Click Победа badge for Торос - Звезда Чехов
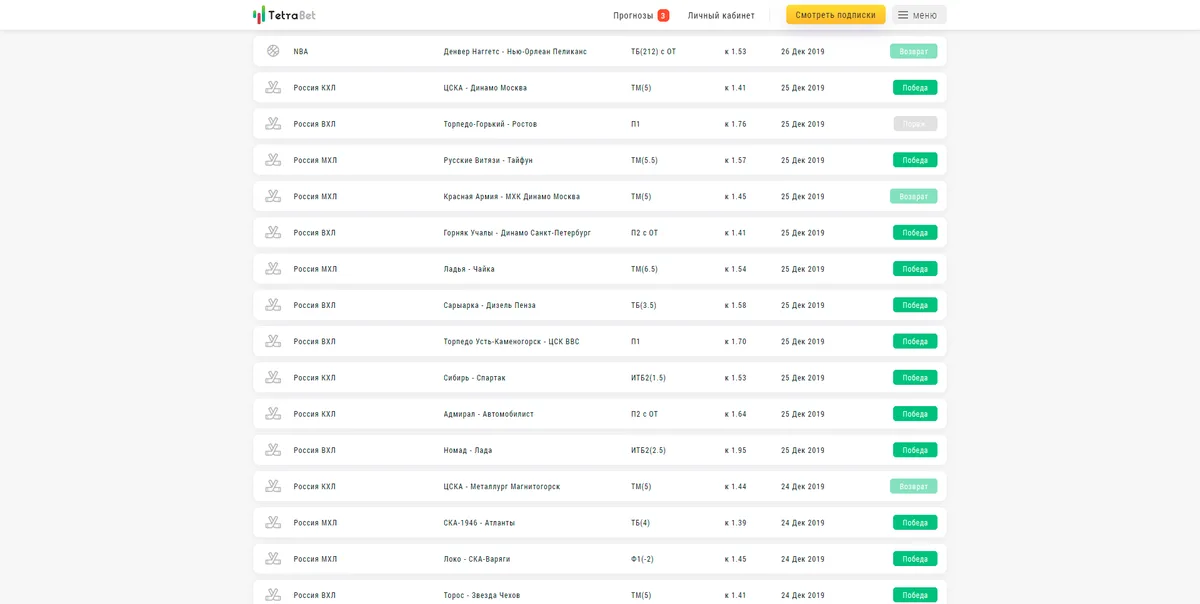1200x604 pixels. [x=915, y=595]
